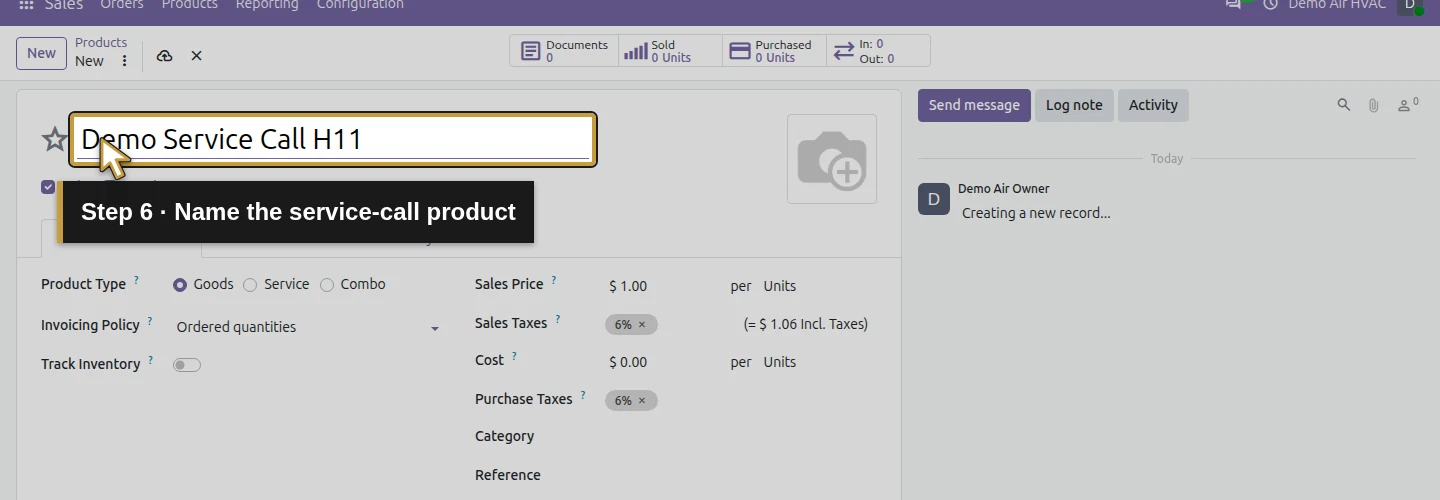Show followers with the person icon
This screenshot has width=1440, height=500.
click(x=1408, y=105)
